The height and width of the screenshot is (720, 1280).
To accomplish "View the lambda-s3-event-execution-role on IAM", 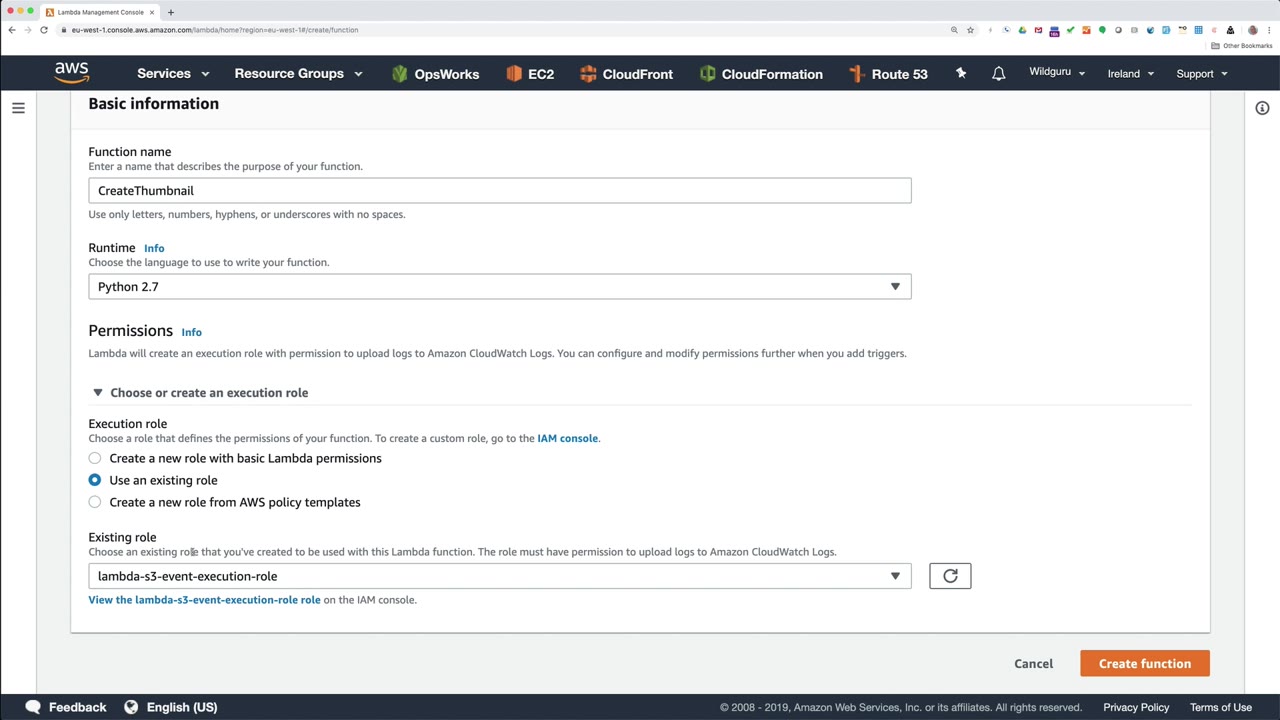I will pos(204,600).
